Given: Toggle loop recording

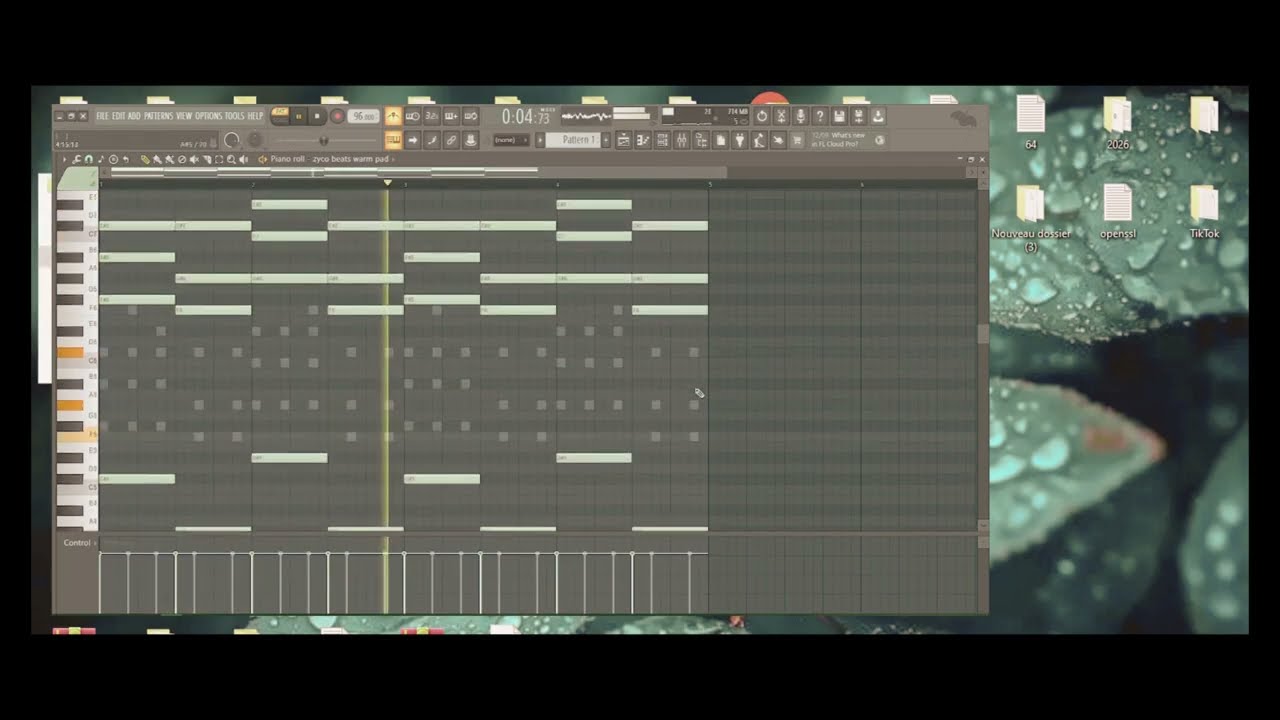Looking at the screenshot, I should (470, 116).
